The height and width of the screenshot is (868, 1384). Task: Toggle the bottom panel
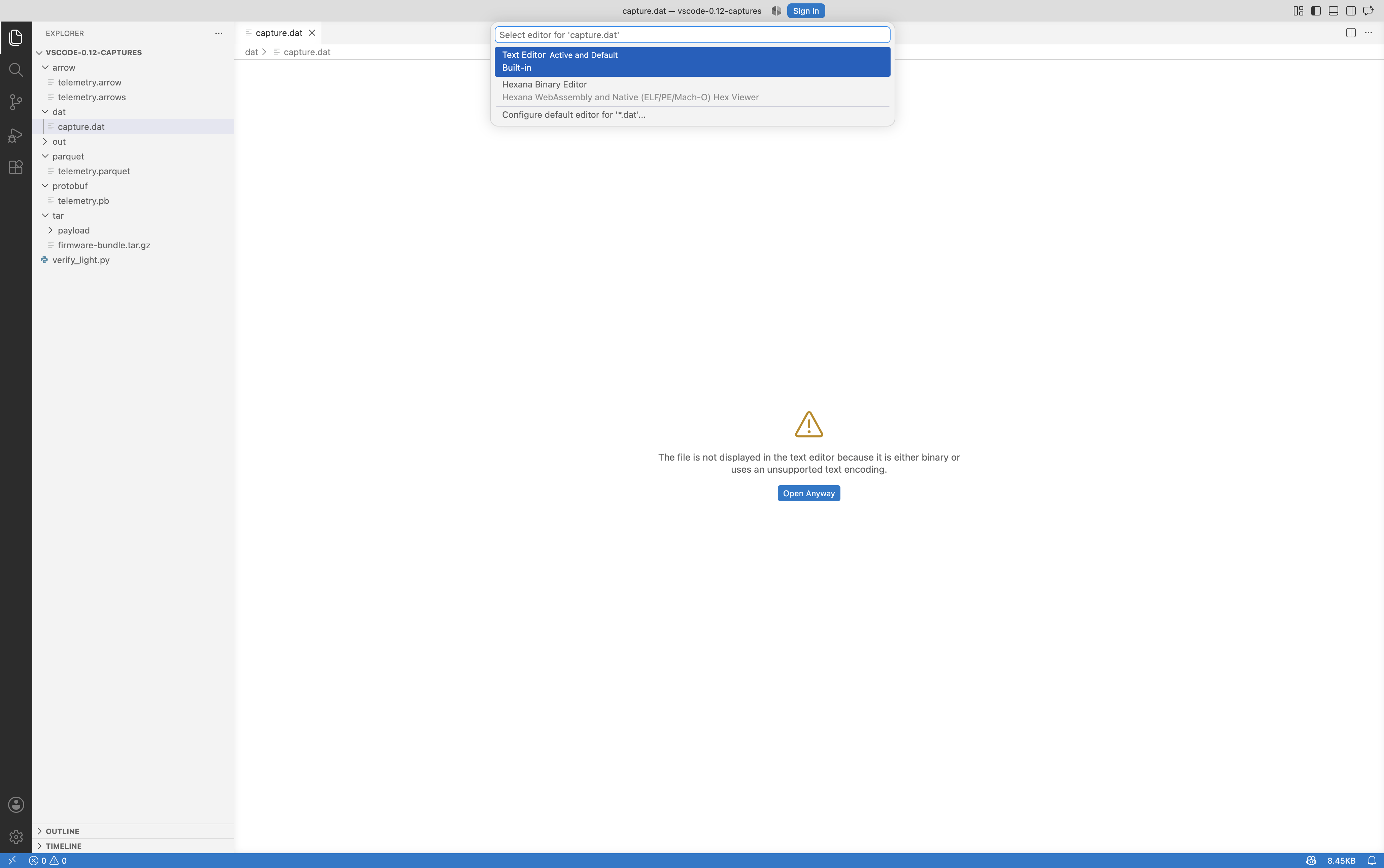(1334, 11)
